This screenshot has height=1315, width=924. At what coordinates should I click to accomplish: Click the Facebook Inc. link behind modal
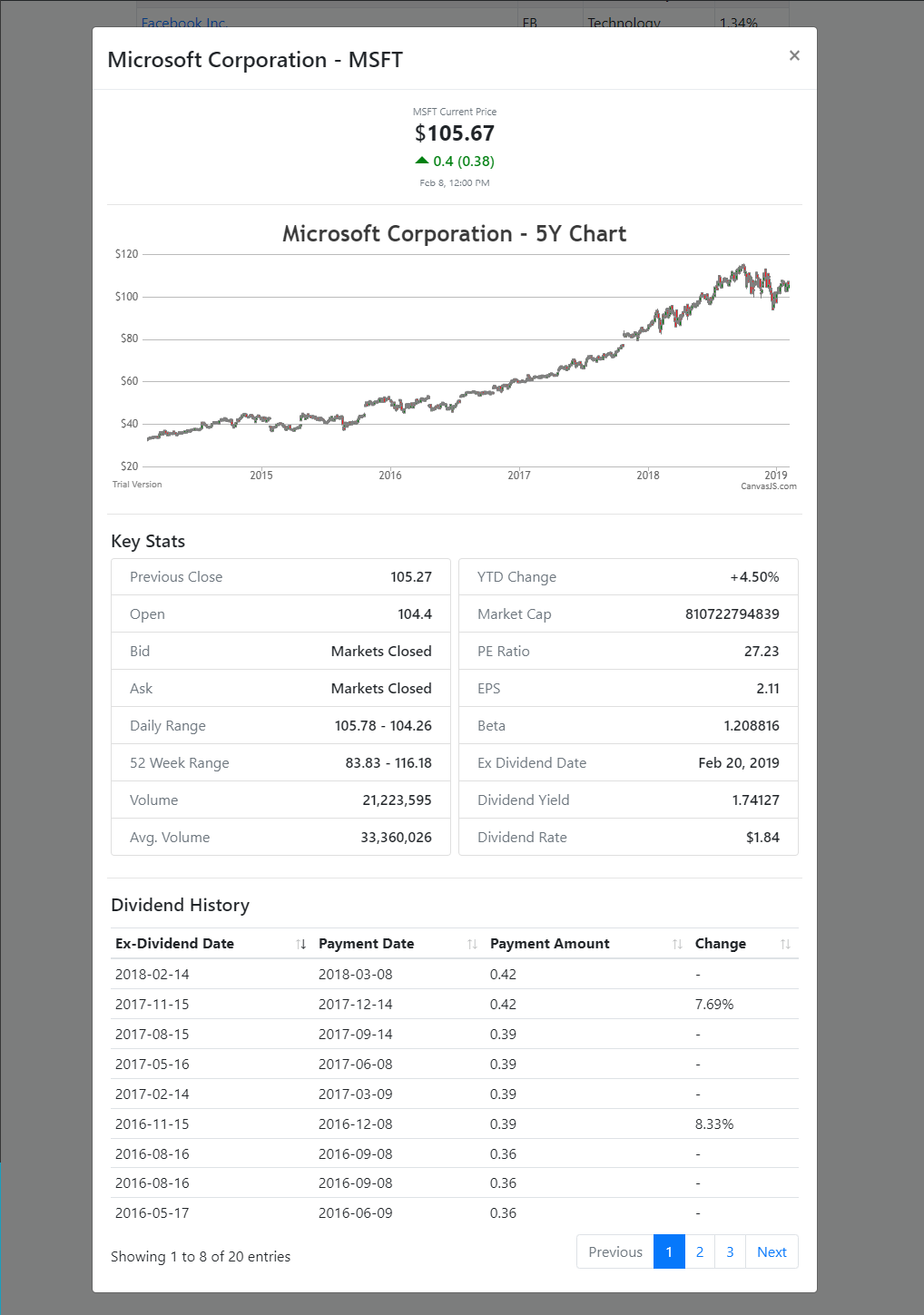pyautogui.click(x=183, y=22)
